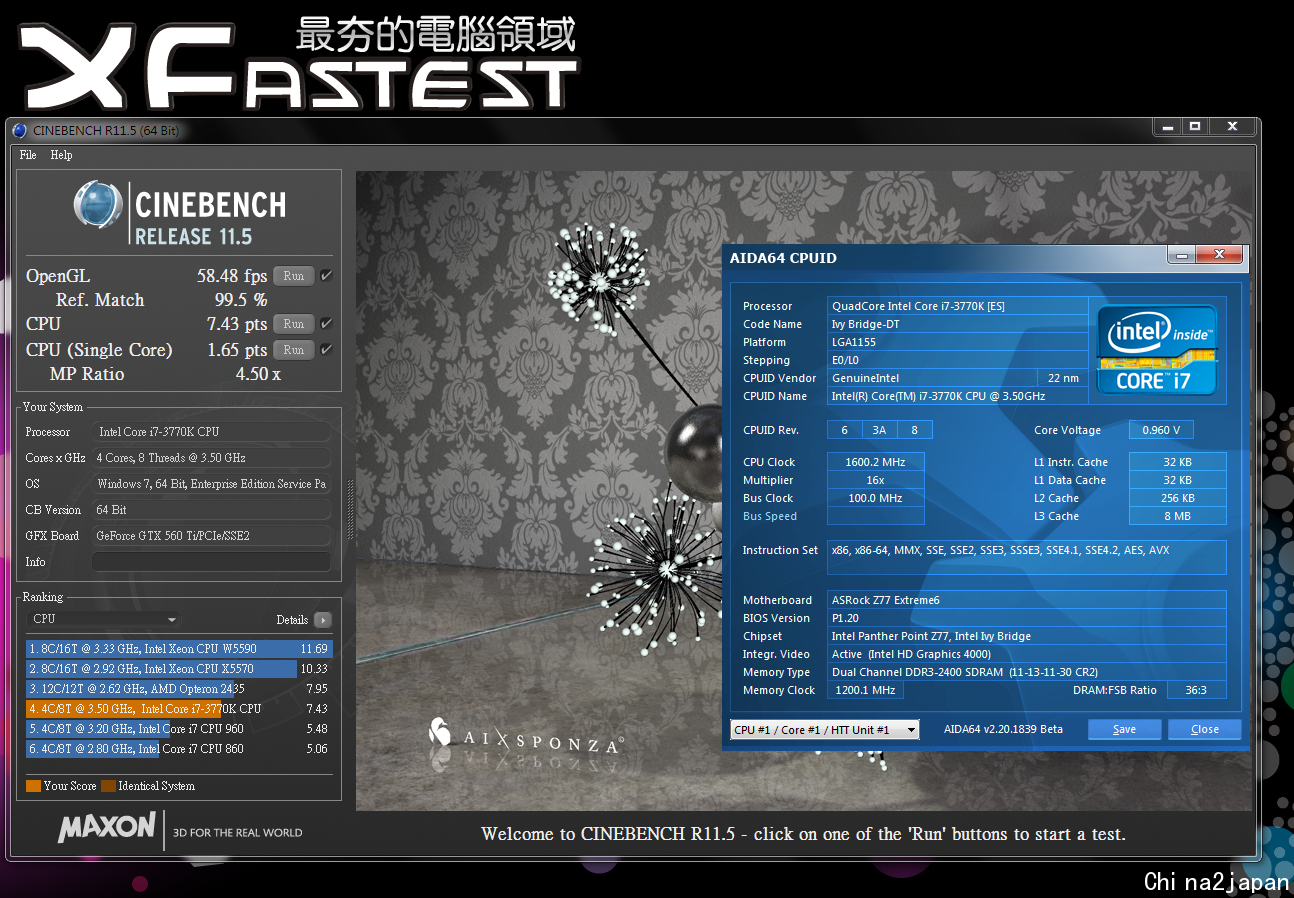The image size is (1294, 898).
Task: Select ranking row AMD Opteron 2435
Action: (x=178, y=689)
